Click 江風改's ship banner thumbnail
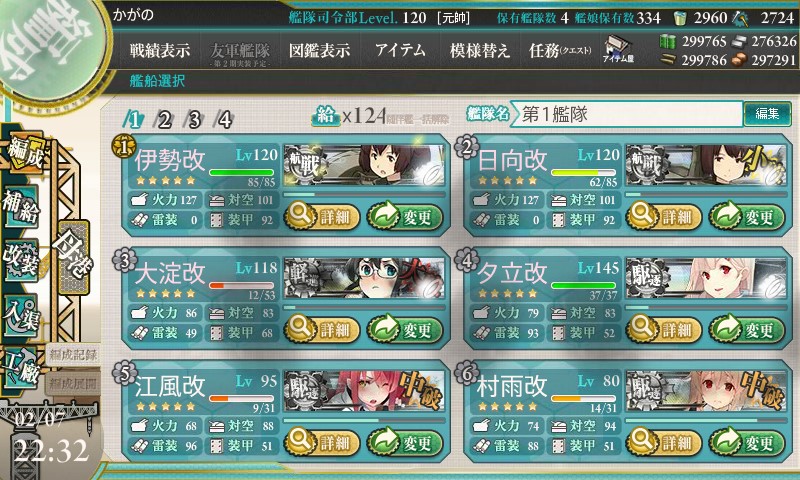800x480 pixels. (364, 392)
